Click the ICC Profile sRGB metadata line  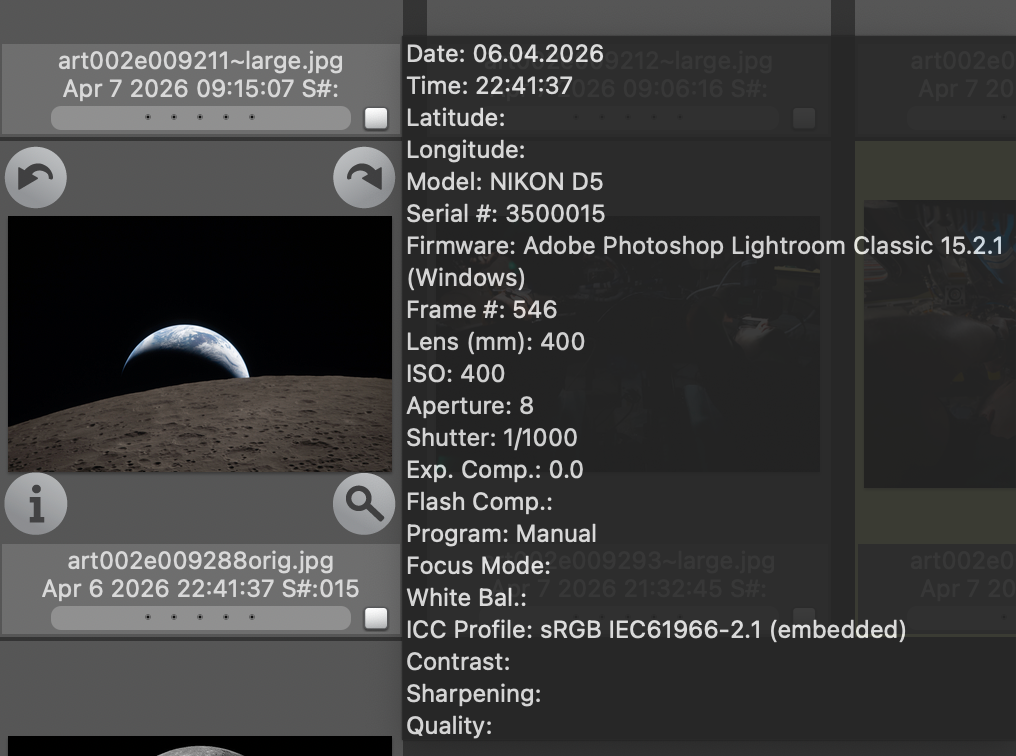pos(655,630)
